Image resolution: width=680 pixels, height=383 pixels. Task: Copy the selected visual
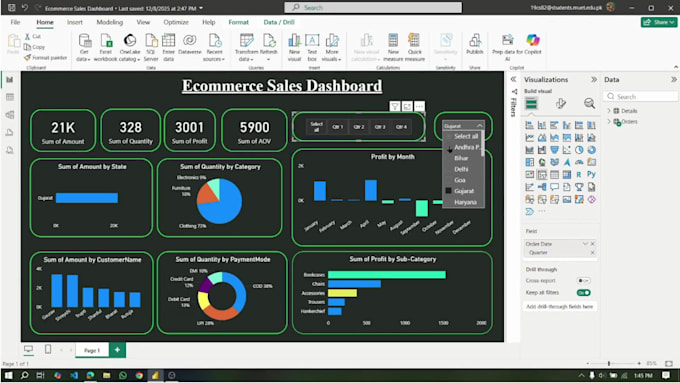click(34, 47)
